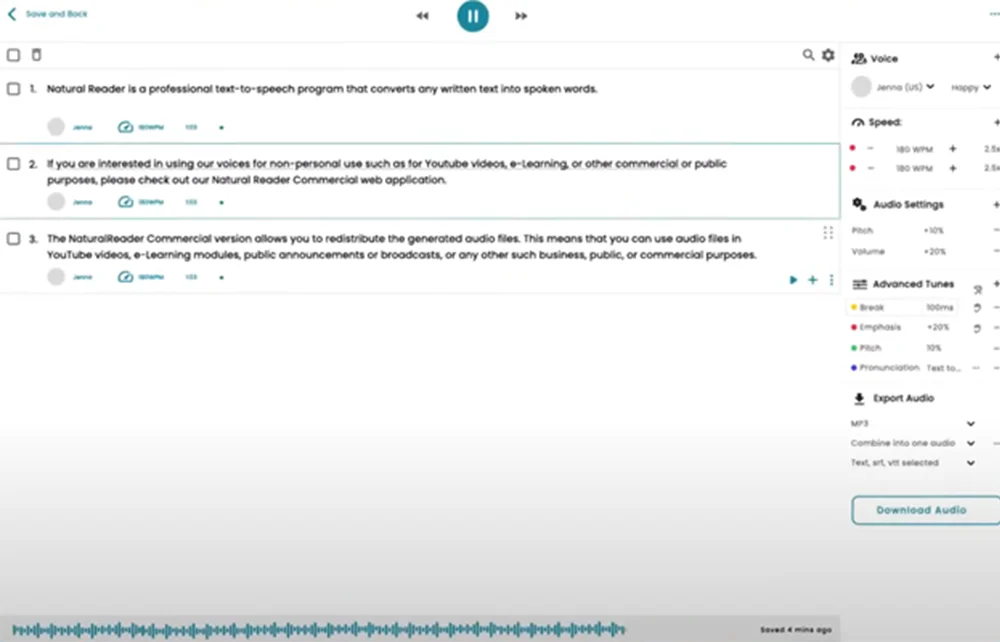Screen dimensions: 1000x642
Task: Click paragraph 3 voice avatar
Action: click(x=56, y=277)
